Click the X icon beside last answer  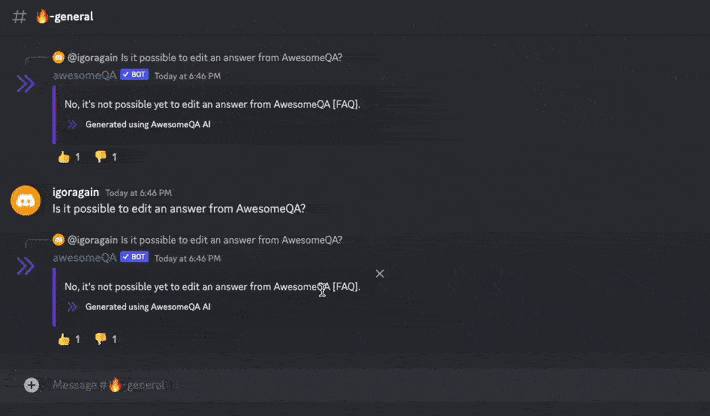click(x=379, y=273)
